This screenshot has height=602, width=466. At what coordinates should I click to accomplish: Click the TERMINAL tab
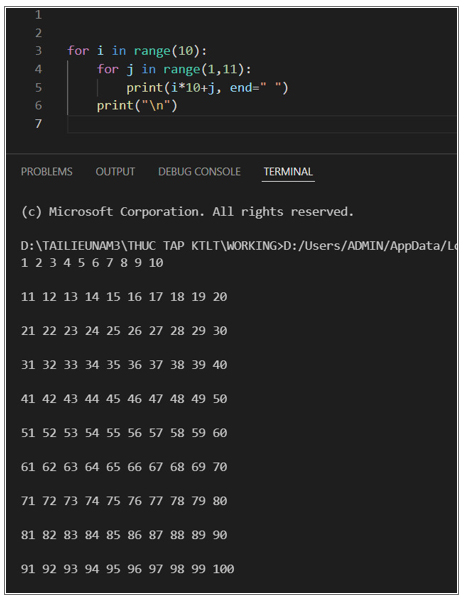(288, 171)
